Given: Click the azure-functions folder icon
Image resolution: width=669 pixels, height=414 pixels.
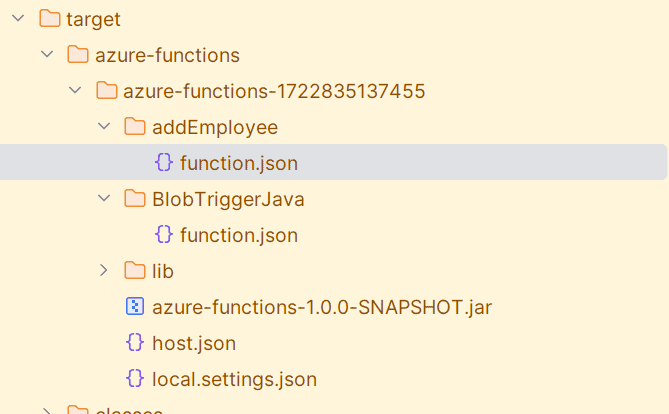Looking at the screenshot, I should tap(78, 55).
